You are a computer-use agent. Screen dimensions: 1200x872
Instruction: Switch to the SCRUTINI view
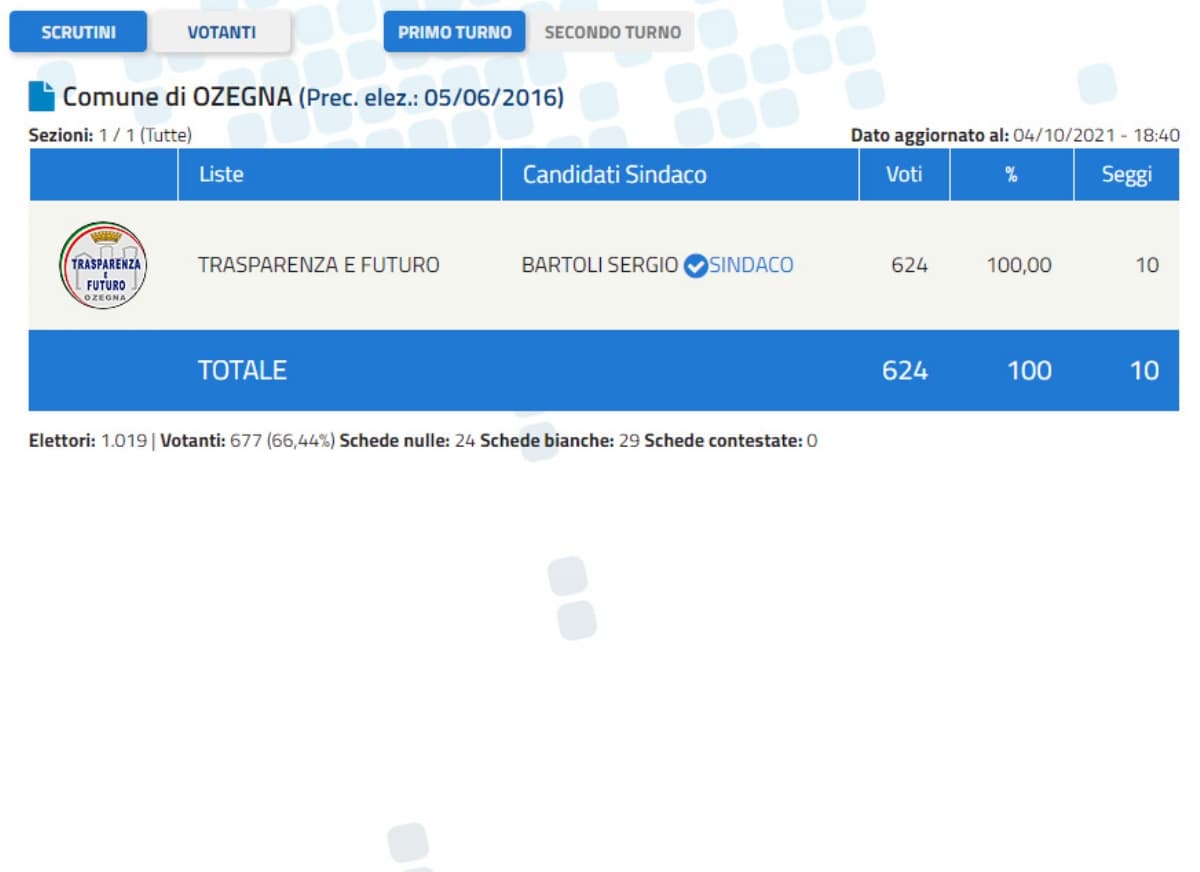click(x=78, y=32)
